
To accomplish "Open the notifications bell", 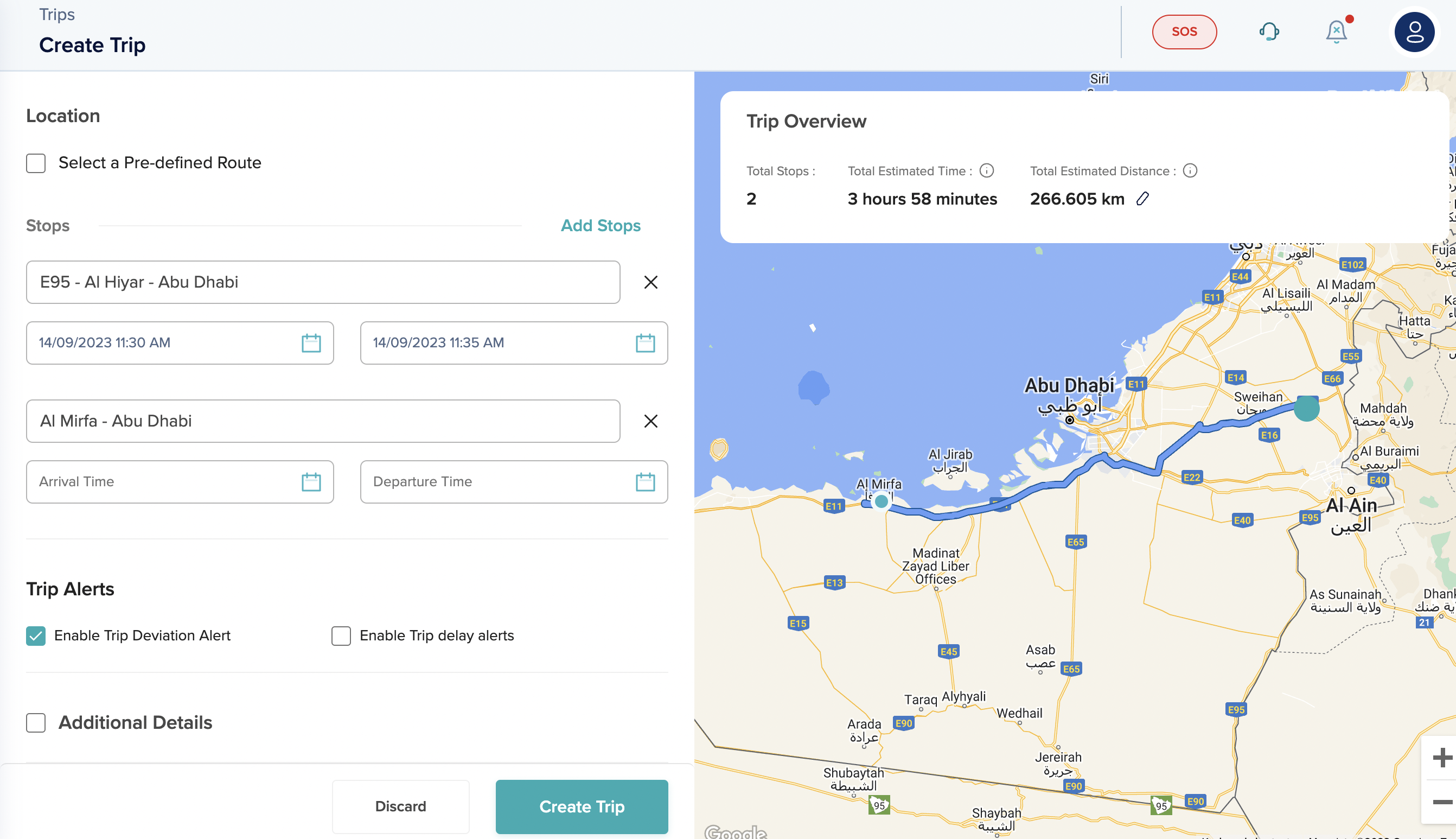I will point(1336,31).
